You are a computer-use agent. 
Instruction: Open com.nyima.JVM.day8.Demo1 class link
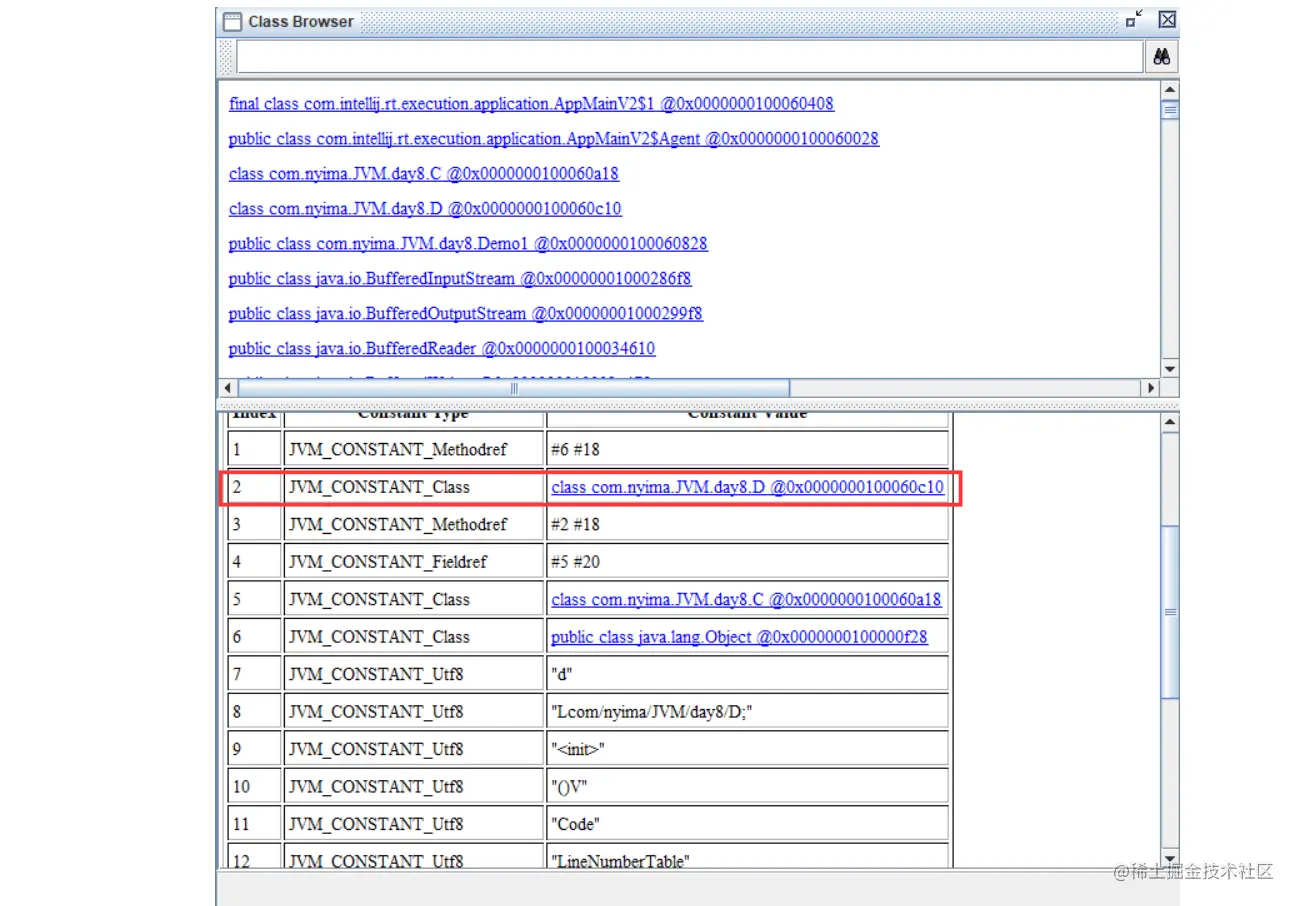pos(468,244)
